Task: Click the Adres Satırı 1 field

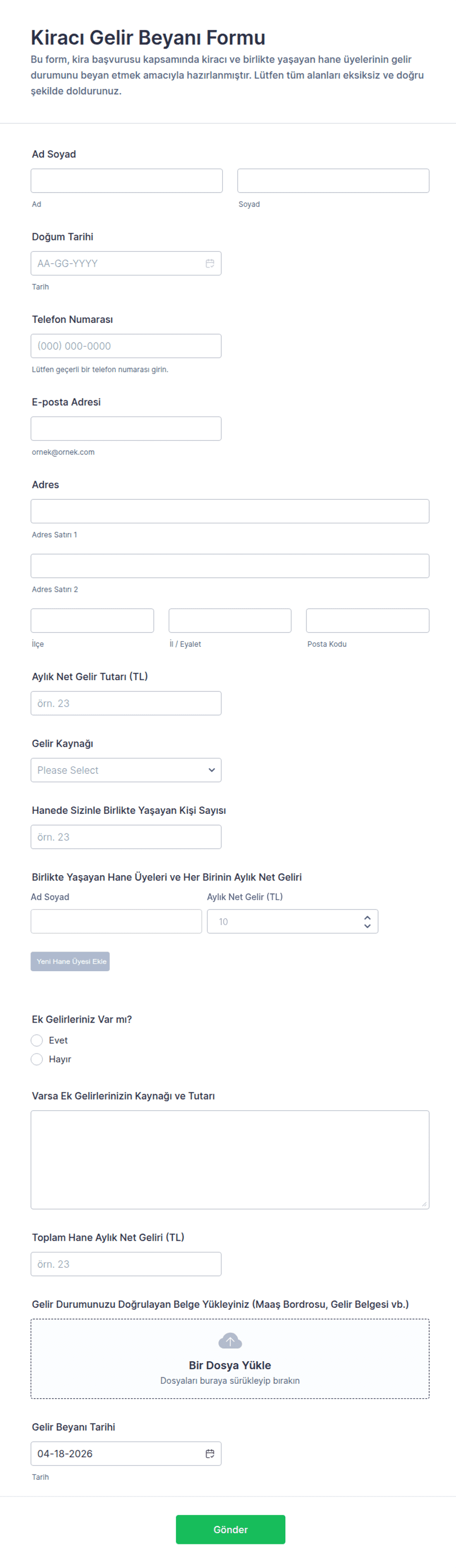Action: coord(229,511)
